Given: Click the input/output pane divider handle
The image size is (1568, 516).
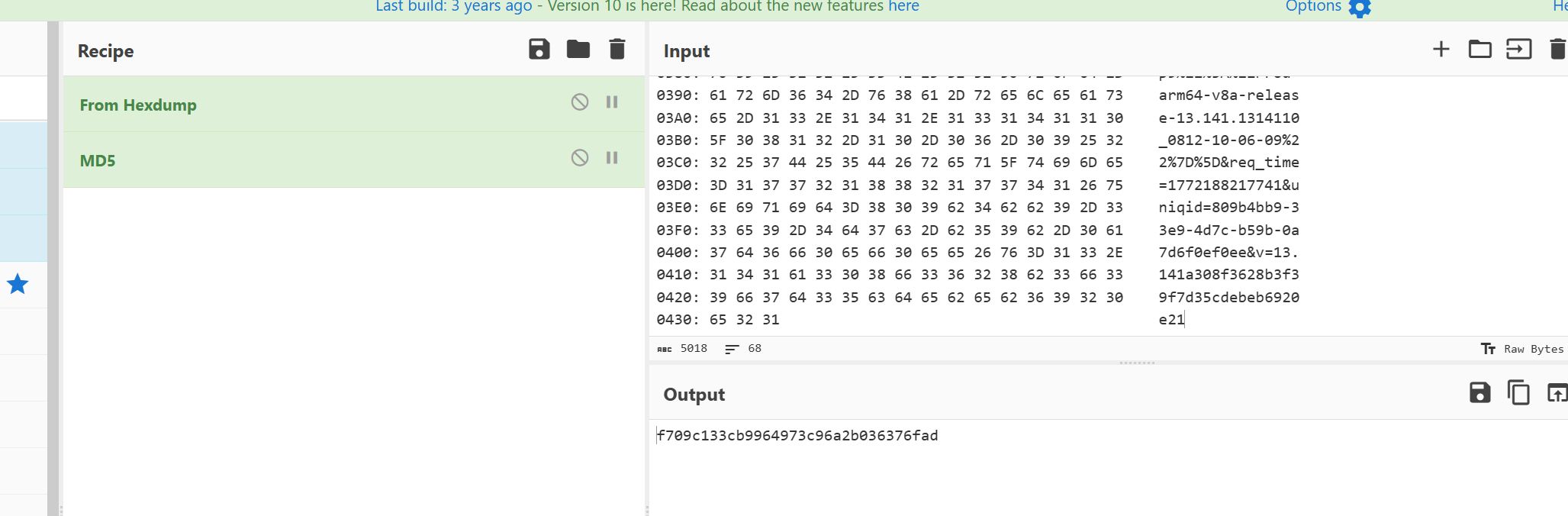Looking at the screenshot, I should pos(1136,363).
